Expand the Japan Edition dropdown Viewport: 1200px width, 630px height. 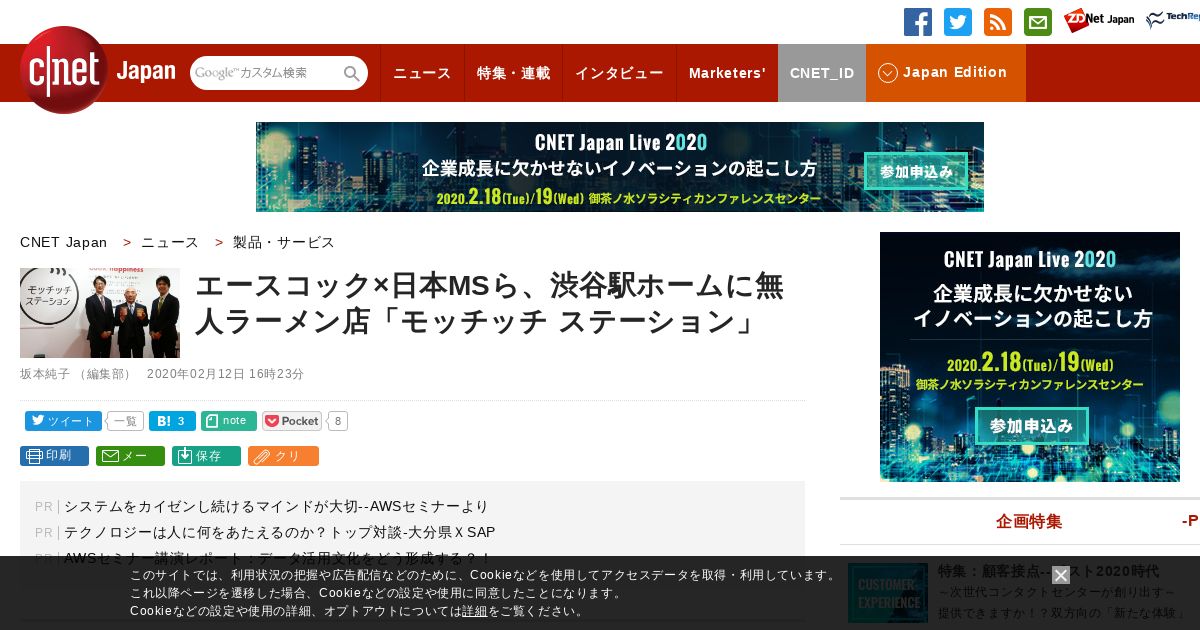tap(946, 73)
